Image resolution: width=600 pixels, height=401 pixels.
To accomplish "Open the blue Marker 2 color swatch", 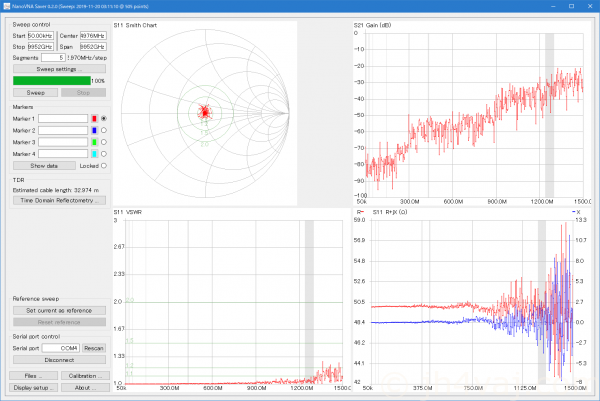I will [x=94, y=130].
